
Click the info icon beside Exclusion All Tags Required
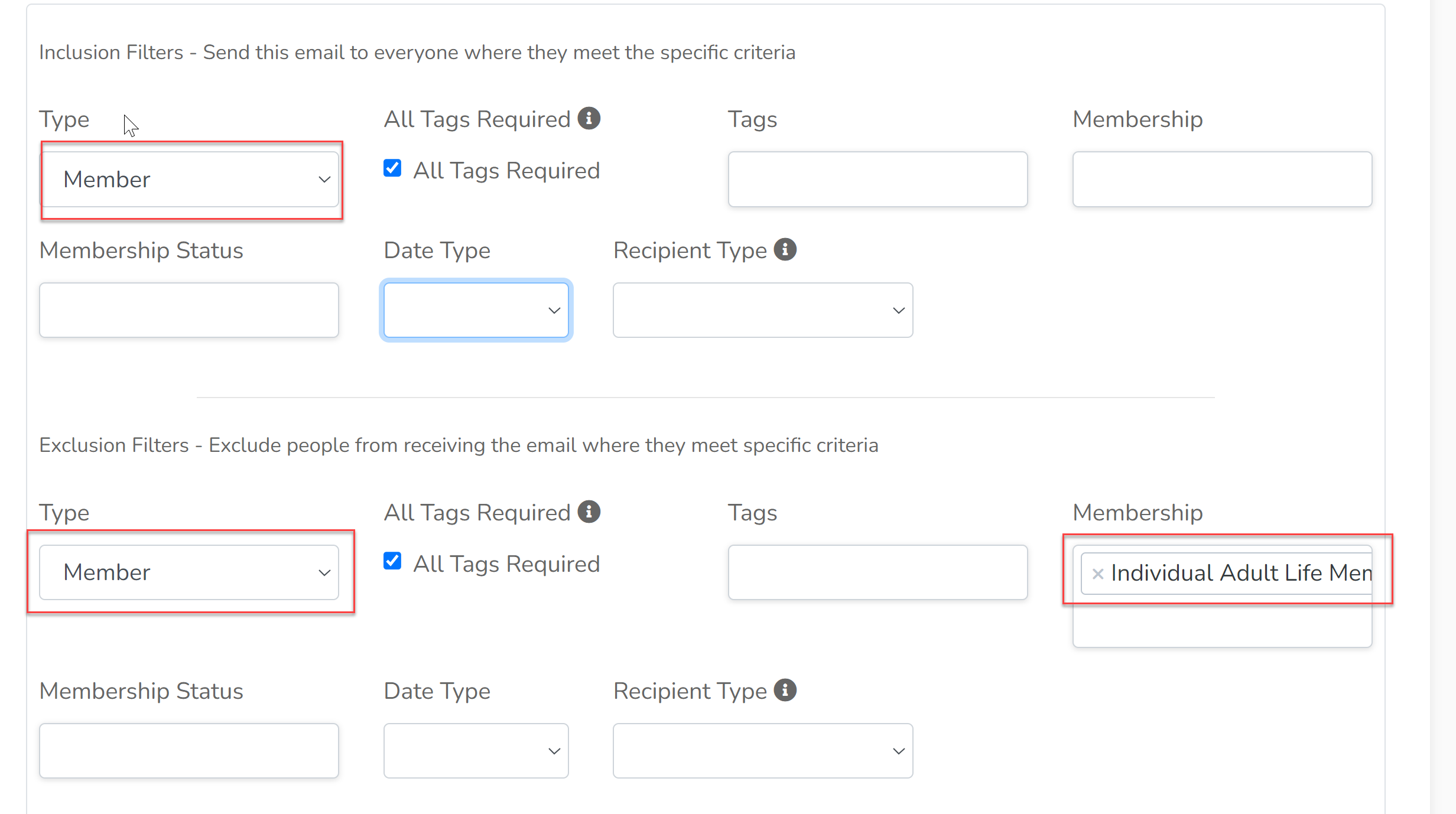point(589,512)
